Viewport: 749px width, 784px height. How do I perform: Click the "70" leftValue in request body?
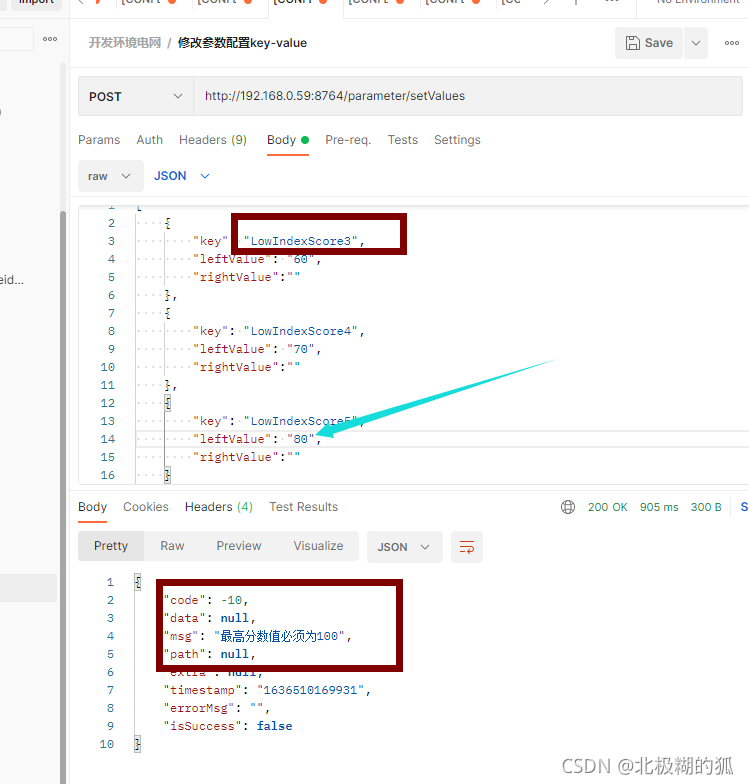click(x=300, y=349)
